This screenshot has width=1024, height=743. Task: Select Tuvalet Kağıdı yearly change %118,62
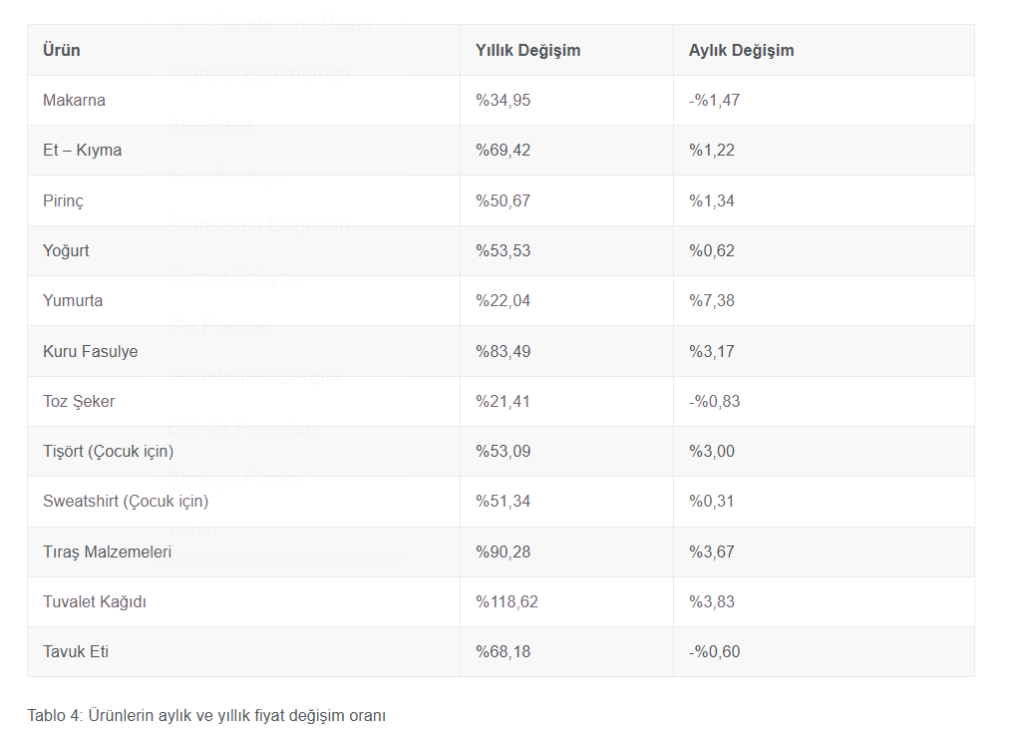pyautogui.click(x=507, y=602)
